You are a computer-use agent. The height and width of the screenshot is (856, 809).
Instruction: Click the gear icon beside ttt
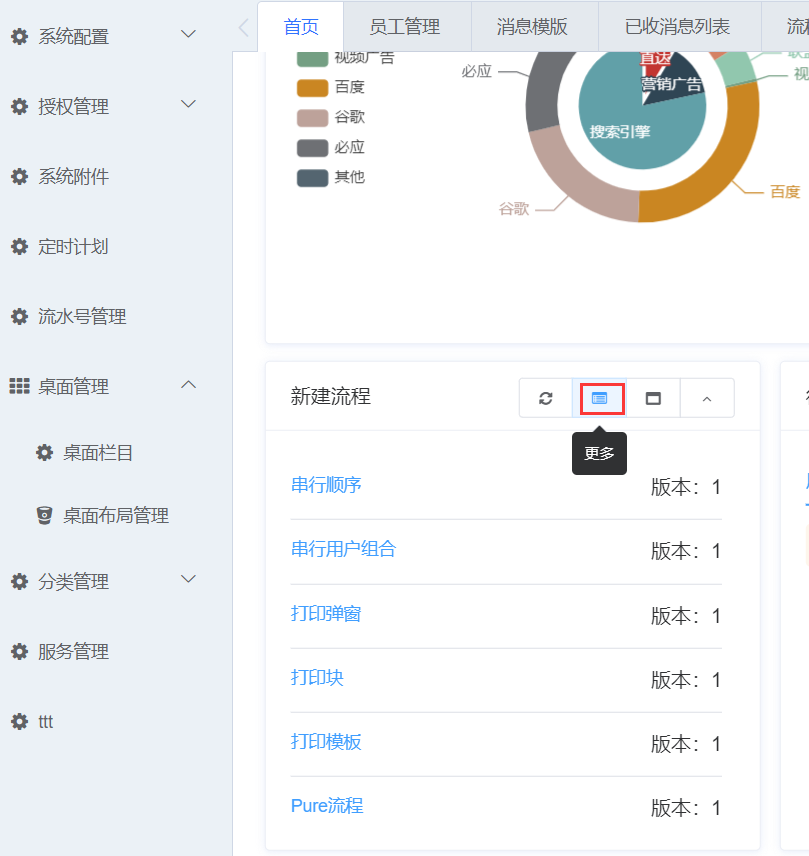coord(19,722)
